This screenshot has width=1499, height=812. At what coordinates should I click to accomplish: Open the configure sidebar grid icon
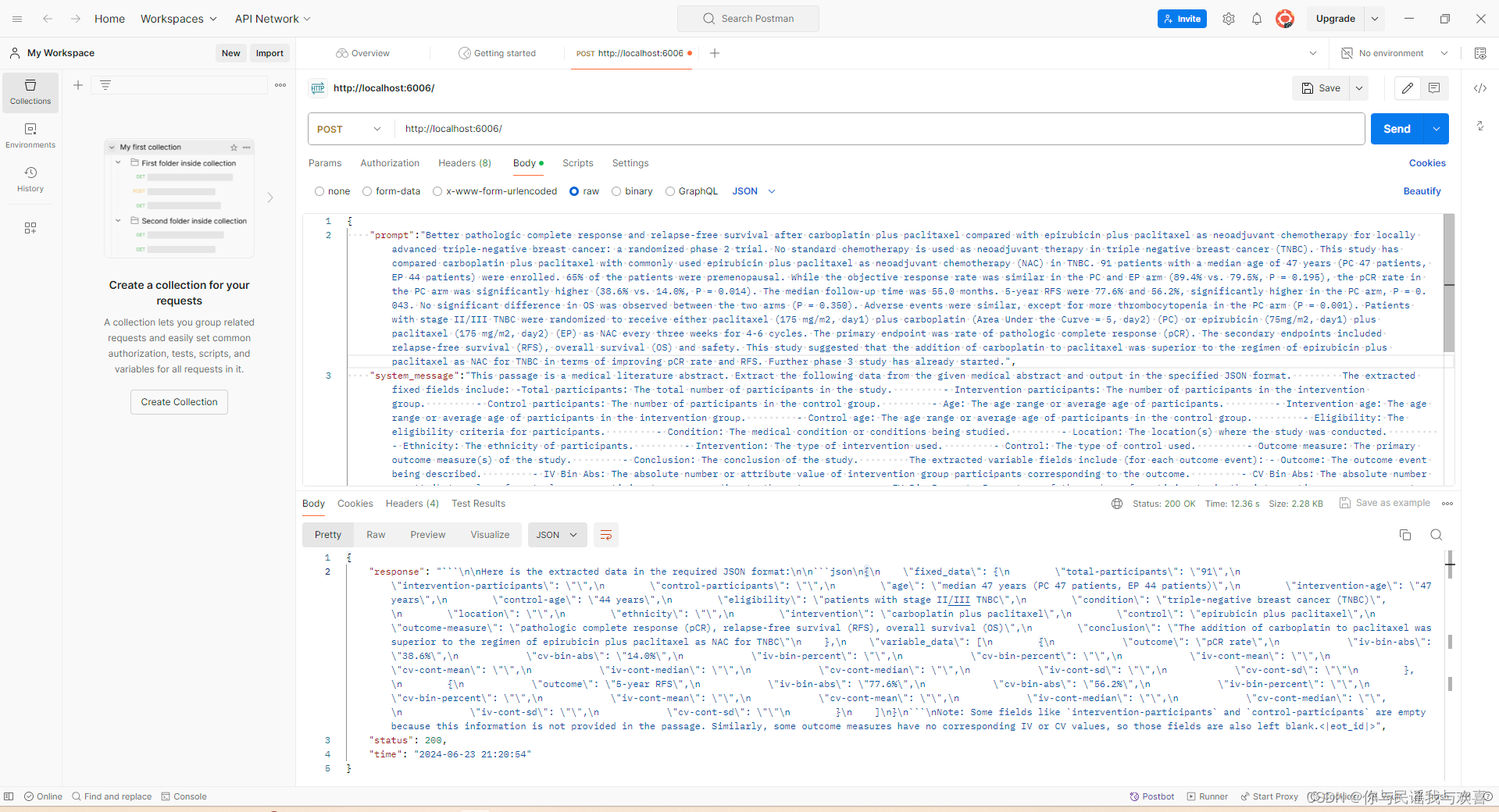(30, 228)
